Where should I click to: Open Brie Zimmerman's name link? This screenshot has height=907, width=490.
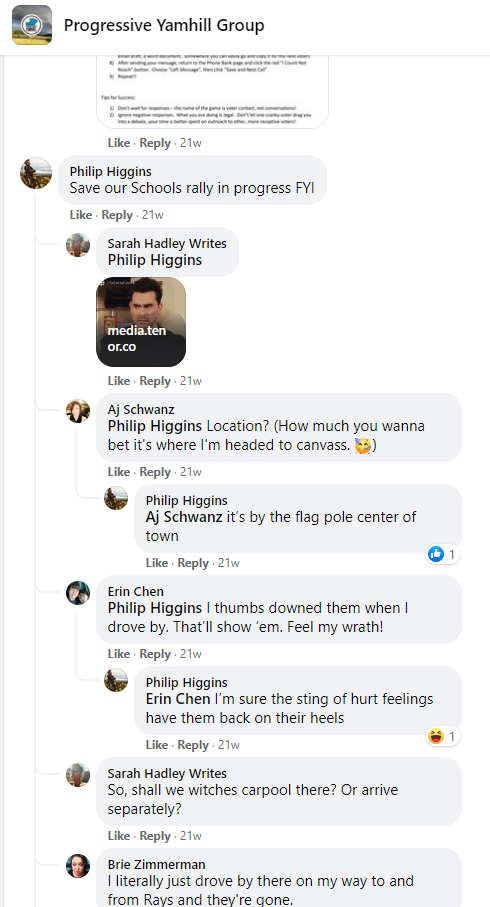pos(156,865)
